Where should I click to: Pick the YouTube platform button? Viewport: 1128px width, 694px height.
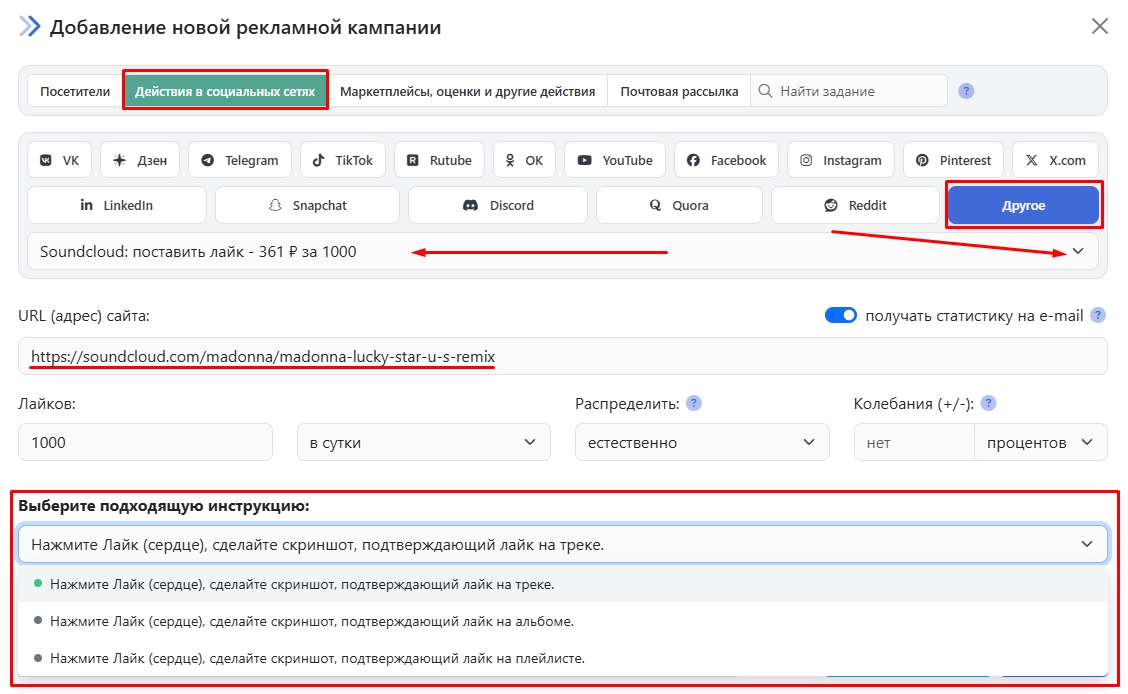pos(615,160)
